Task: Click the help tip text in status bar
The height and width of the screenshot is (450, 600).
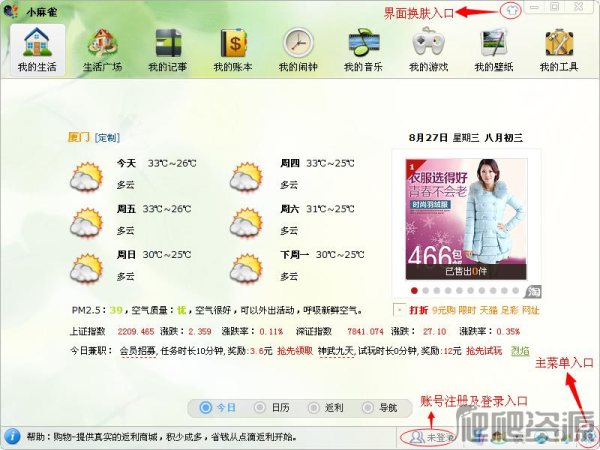Action: click(161, 437)
